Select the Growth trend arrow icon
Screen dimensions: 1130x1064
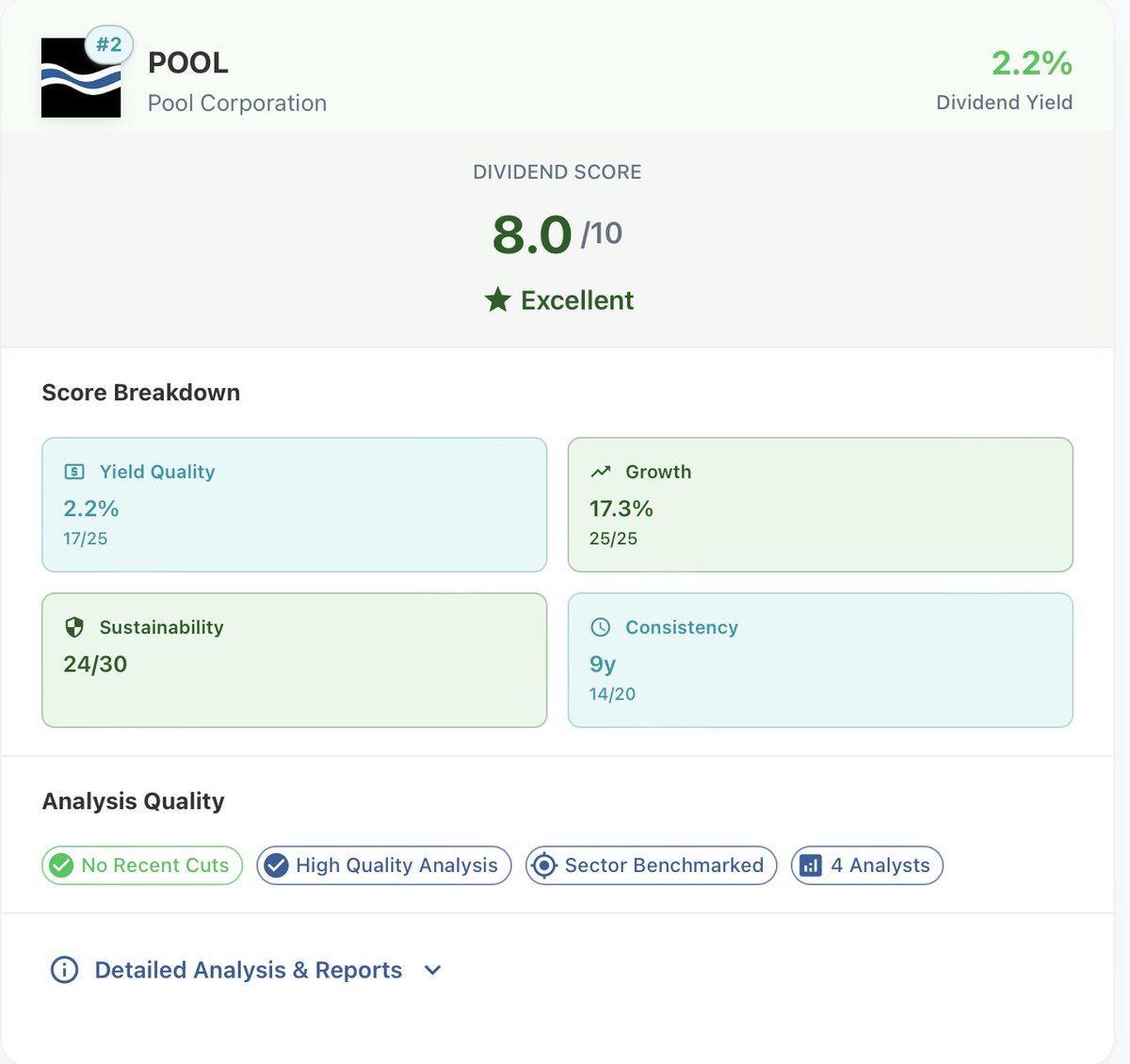[603, 470]
